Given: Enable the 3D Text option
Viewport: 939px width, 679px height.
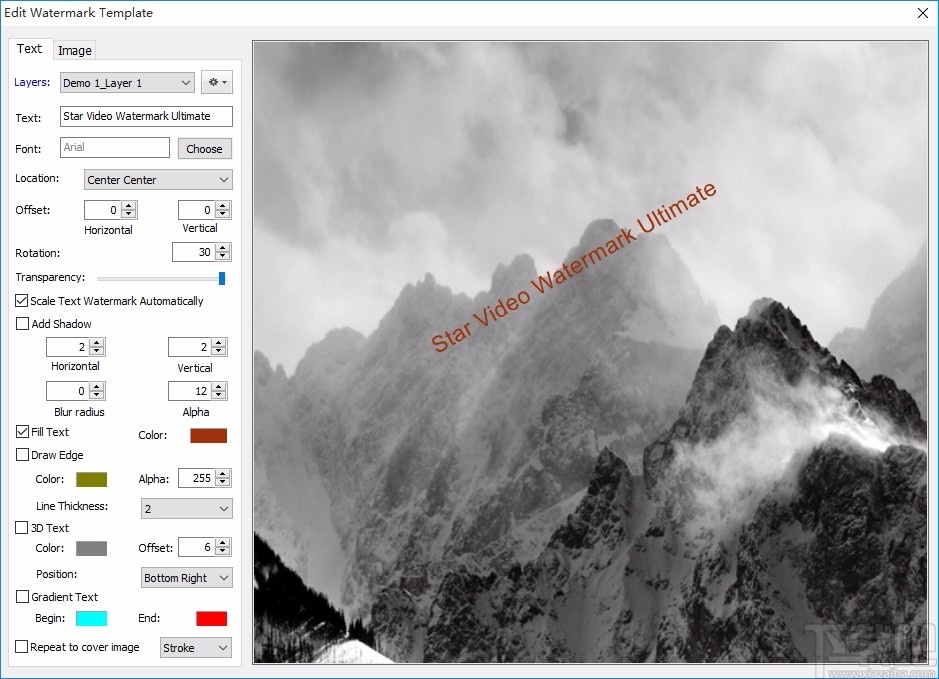Looking at the screenshot, I should point(20,527).
